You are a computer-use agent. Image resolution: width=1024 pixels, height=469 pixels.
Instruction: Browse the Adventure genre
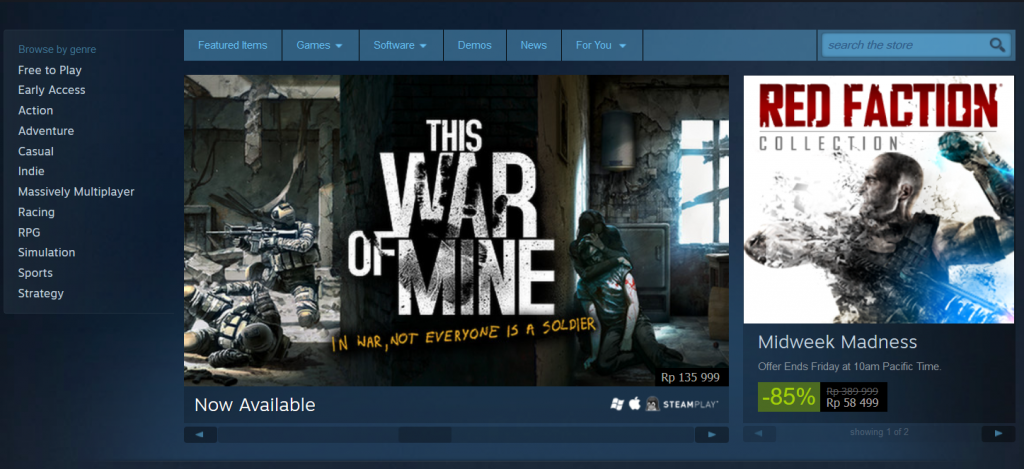(x=46, y=131)
